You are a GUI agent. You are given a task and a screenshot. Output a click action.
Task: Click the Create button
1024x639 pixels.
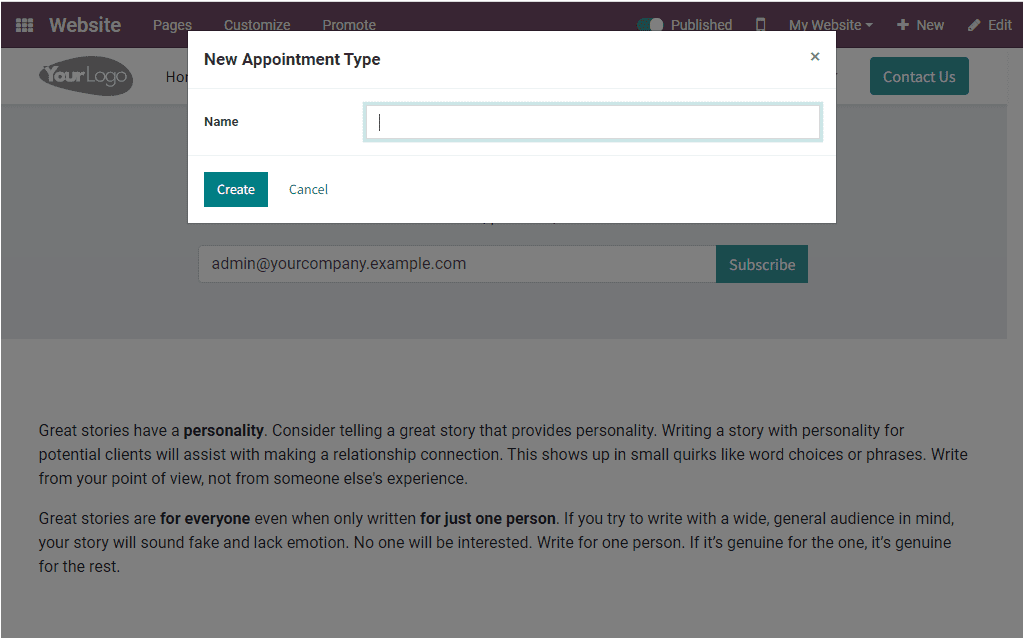click(235, 189)
